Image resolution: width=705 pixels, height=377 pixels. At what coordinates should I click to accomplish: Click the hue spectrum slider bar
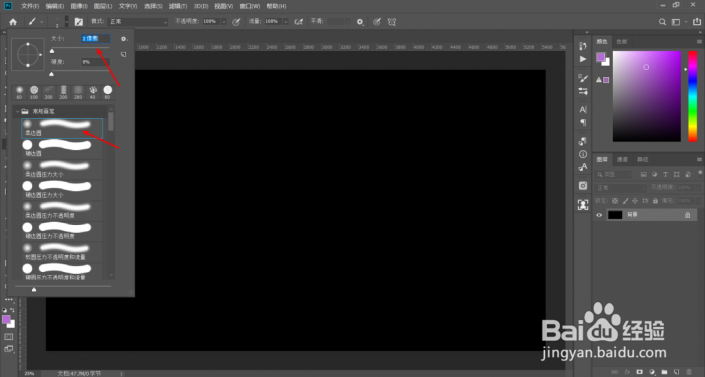coord(692,96)
